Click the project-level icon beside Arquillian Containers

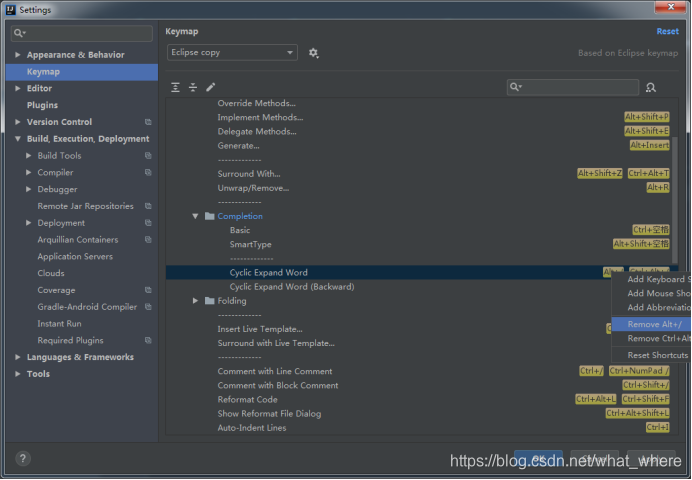point(148,240)
